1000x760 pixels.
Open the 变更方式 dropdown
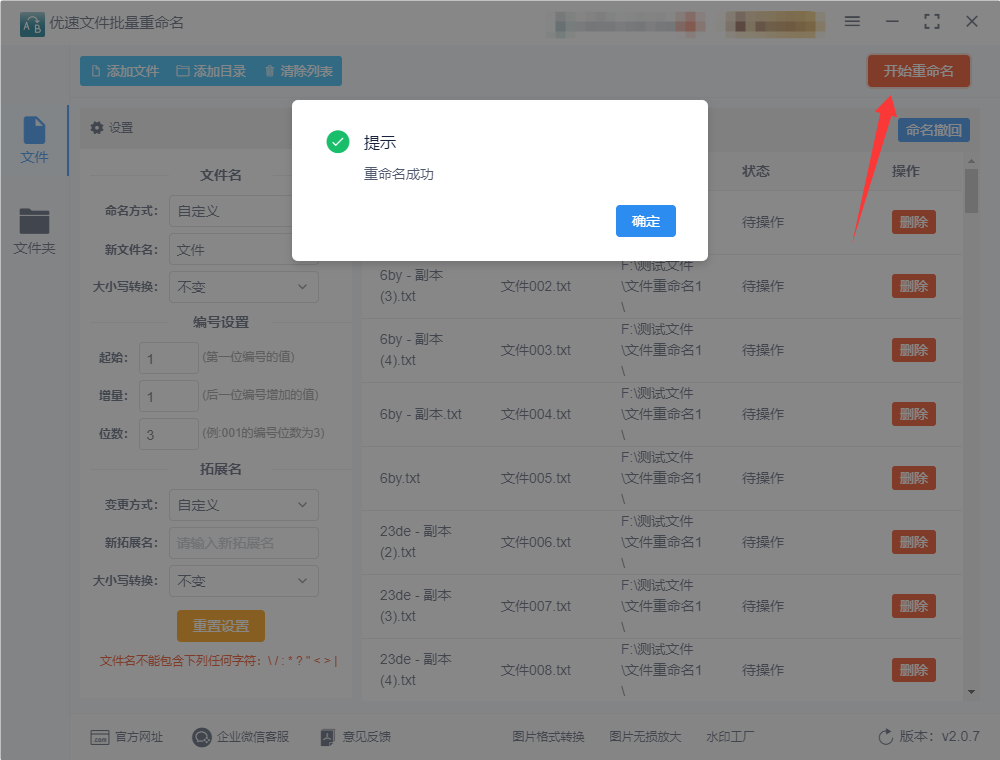click(244, 505)
